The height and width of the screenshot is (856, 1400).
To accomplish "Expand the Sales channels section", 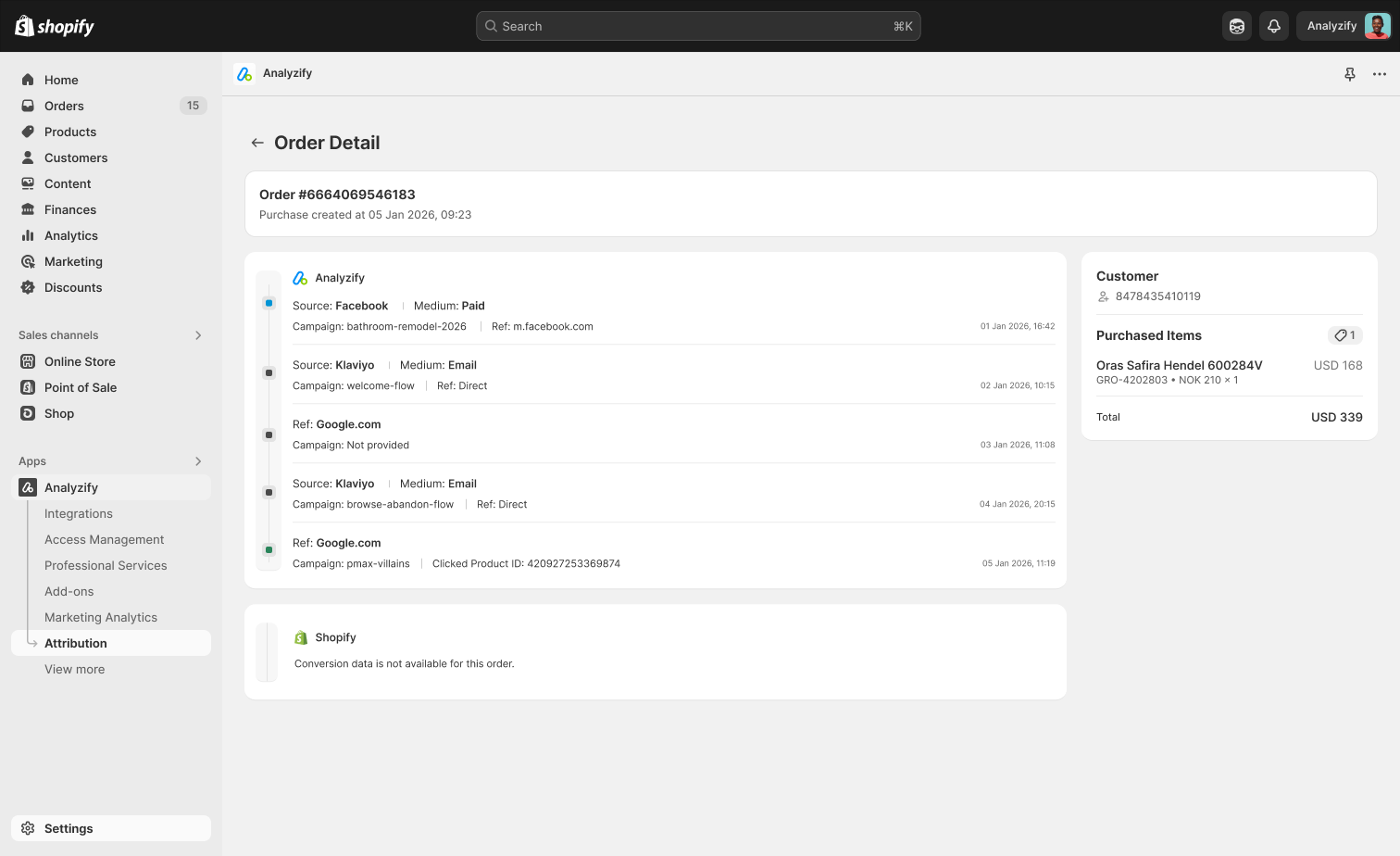I will (x=198, y=335).
